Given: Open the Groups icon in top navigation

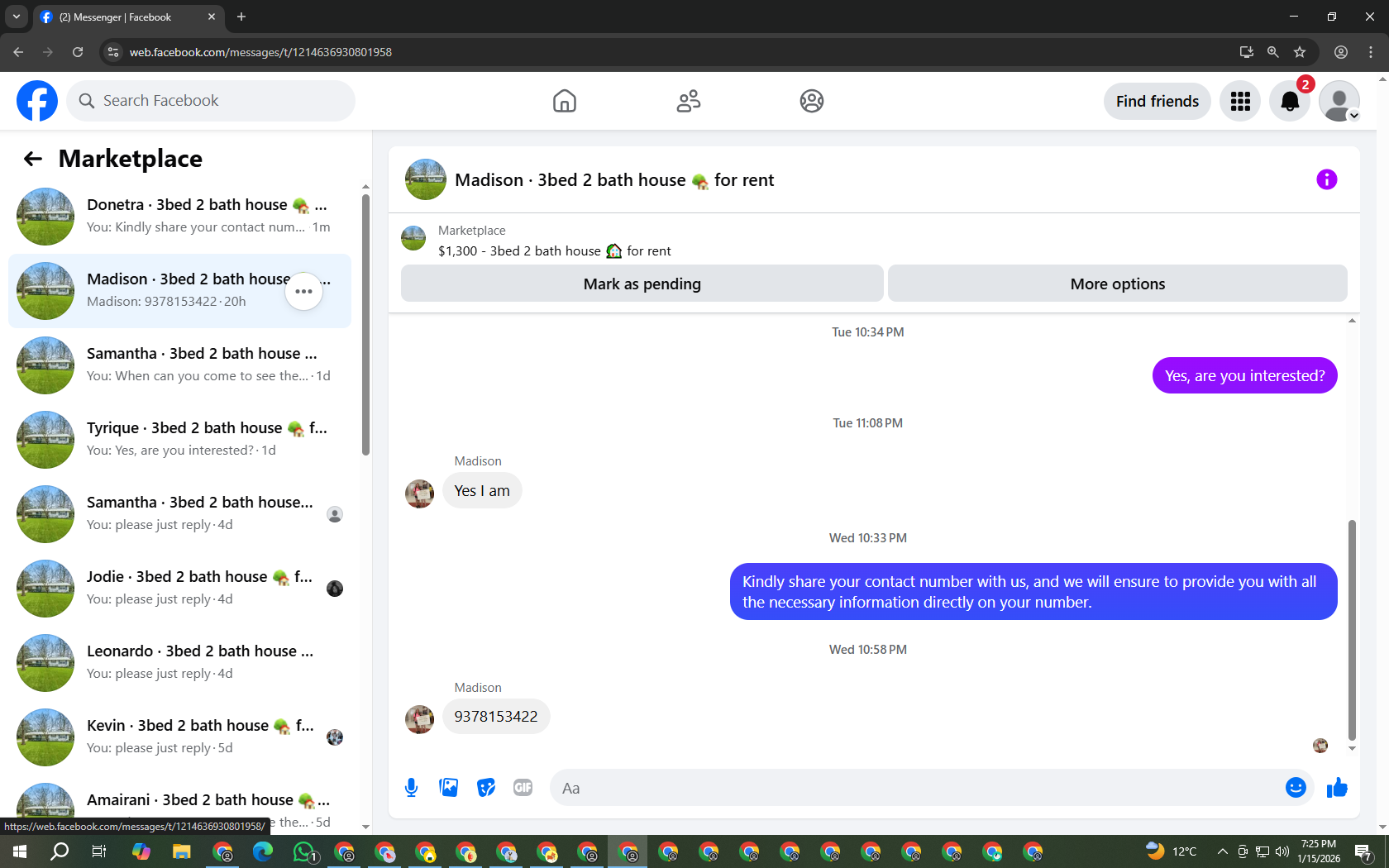Looking at the screenshot, I should click(812, 101).
